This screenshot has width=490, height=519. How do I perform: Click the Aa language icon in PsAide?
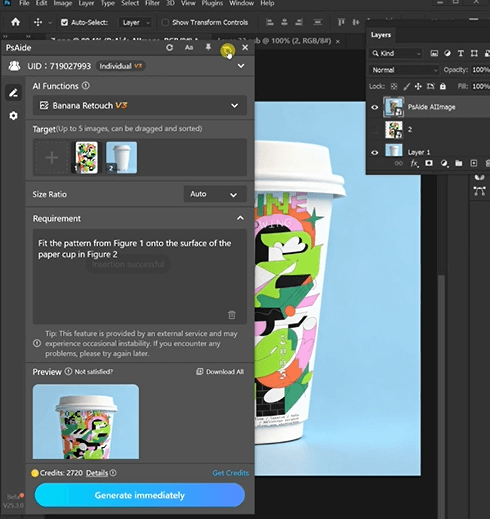[189, 48]
